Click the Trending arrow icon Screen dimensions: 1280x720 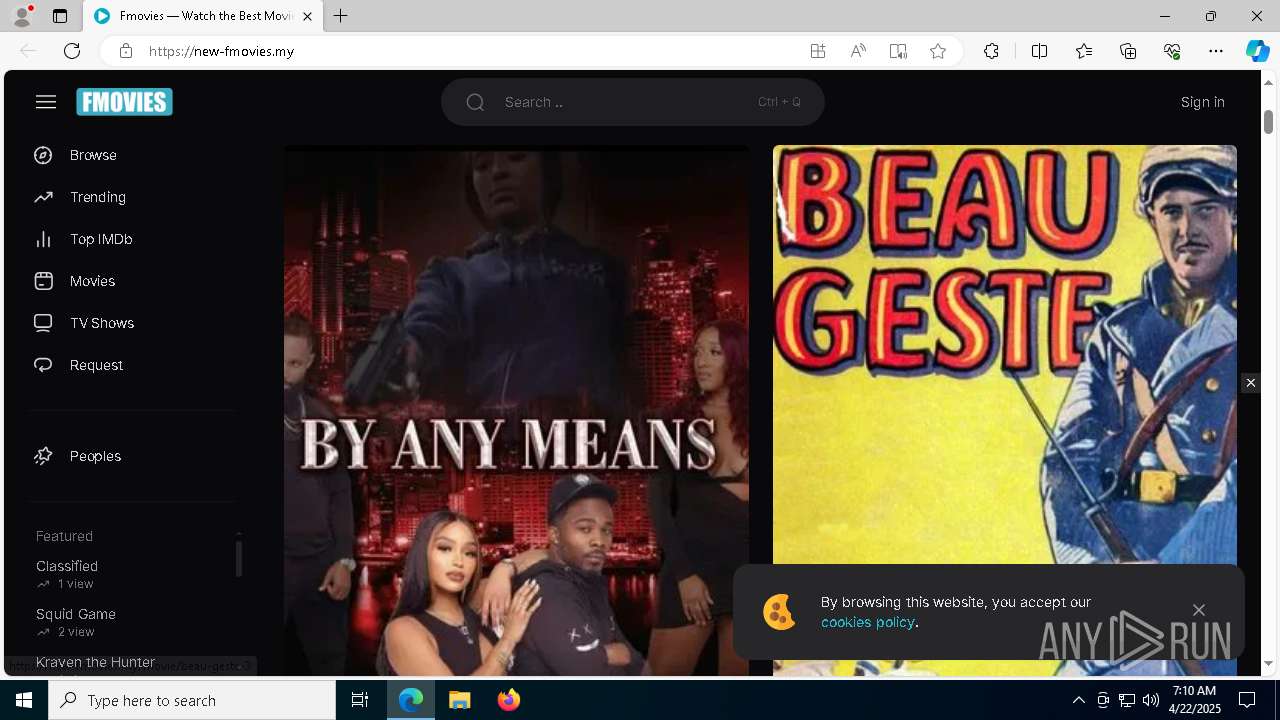click(x=43, y=197)
